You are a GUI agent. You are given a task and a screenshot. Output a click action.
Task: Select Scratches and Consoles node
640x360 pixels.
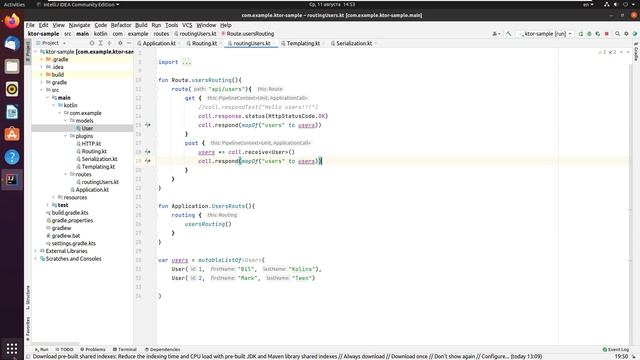click(73, 259)
